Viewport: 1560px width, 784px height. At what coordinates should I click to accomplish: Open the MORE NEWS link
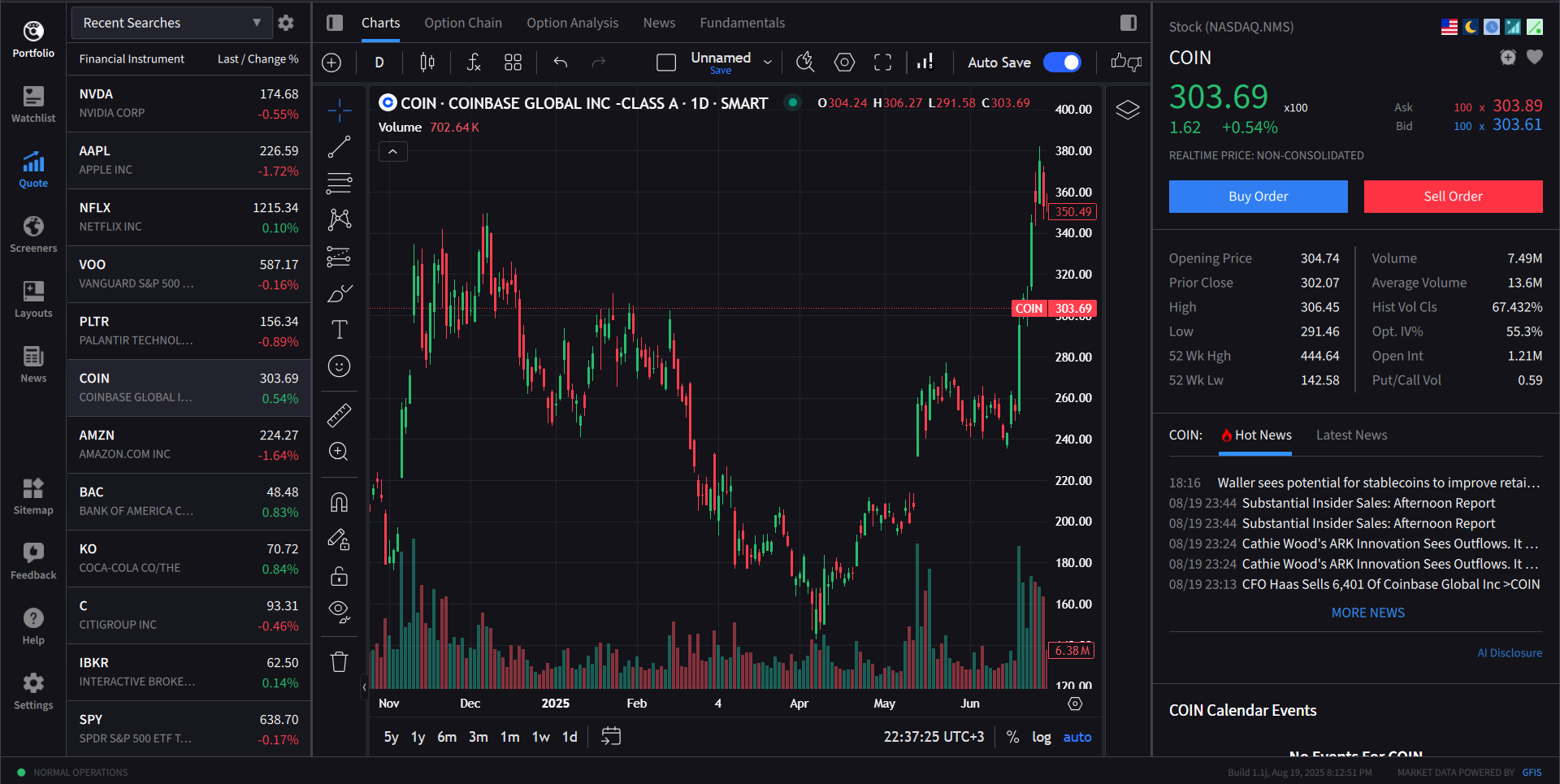[x=1367, y=613]
